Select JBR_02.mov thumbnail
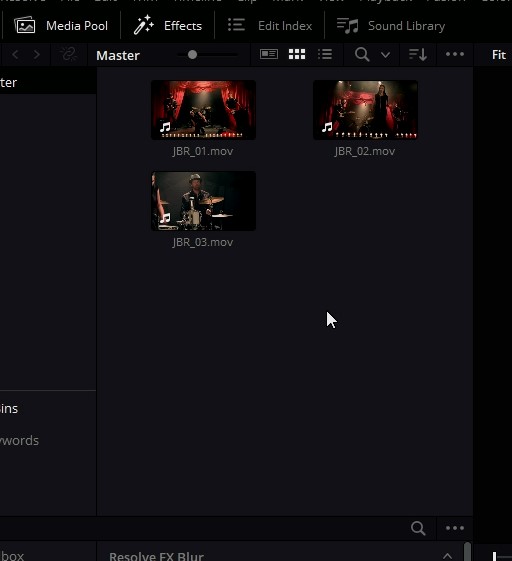Image resolution: width=512 pixels, height=561 pixels. click(x=365, y=110)
